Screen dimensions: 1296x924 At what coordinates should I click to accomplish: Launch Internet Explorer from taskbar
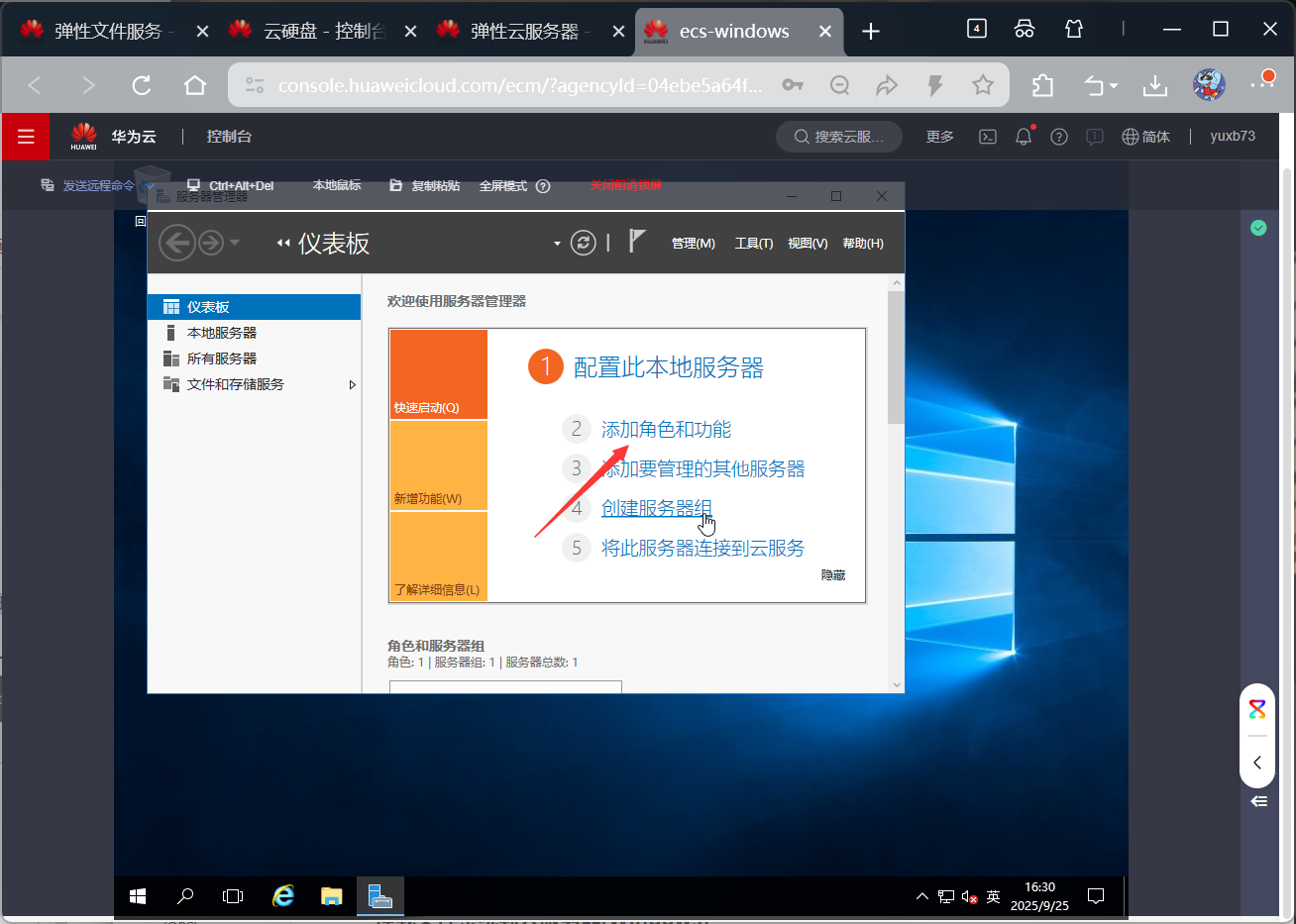point(283,896)
